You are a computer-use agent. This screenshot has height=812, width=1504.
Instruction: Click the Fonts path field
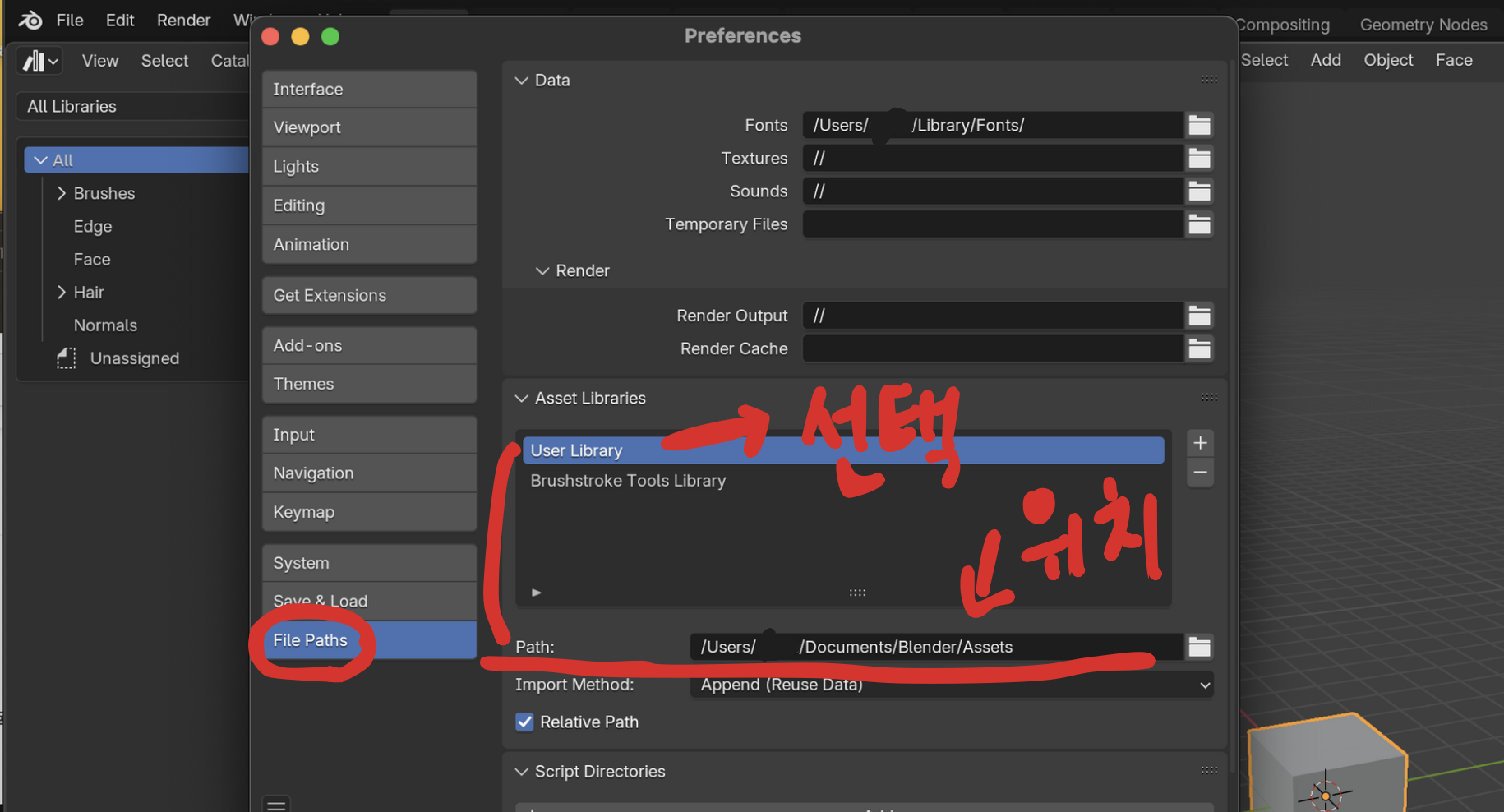993,125
